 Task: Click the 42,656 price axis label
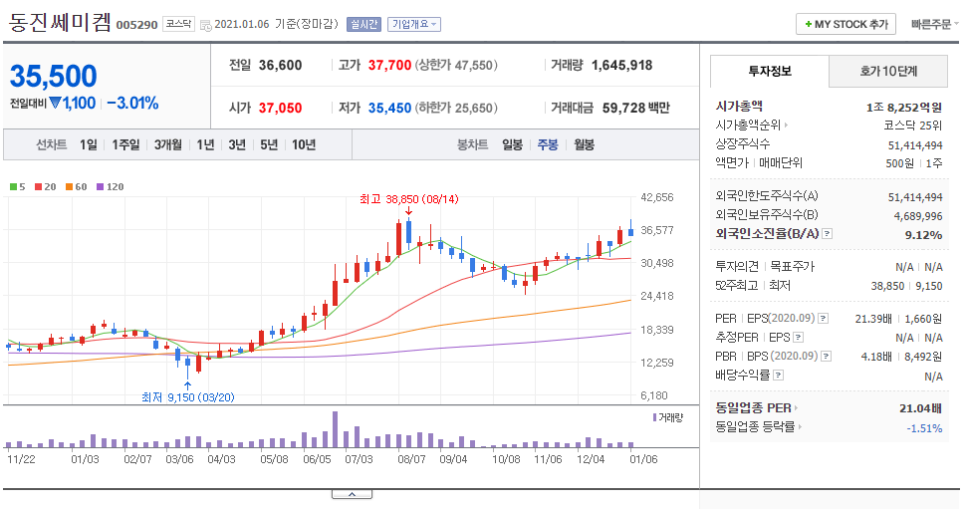click(657, 197)
